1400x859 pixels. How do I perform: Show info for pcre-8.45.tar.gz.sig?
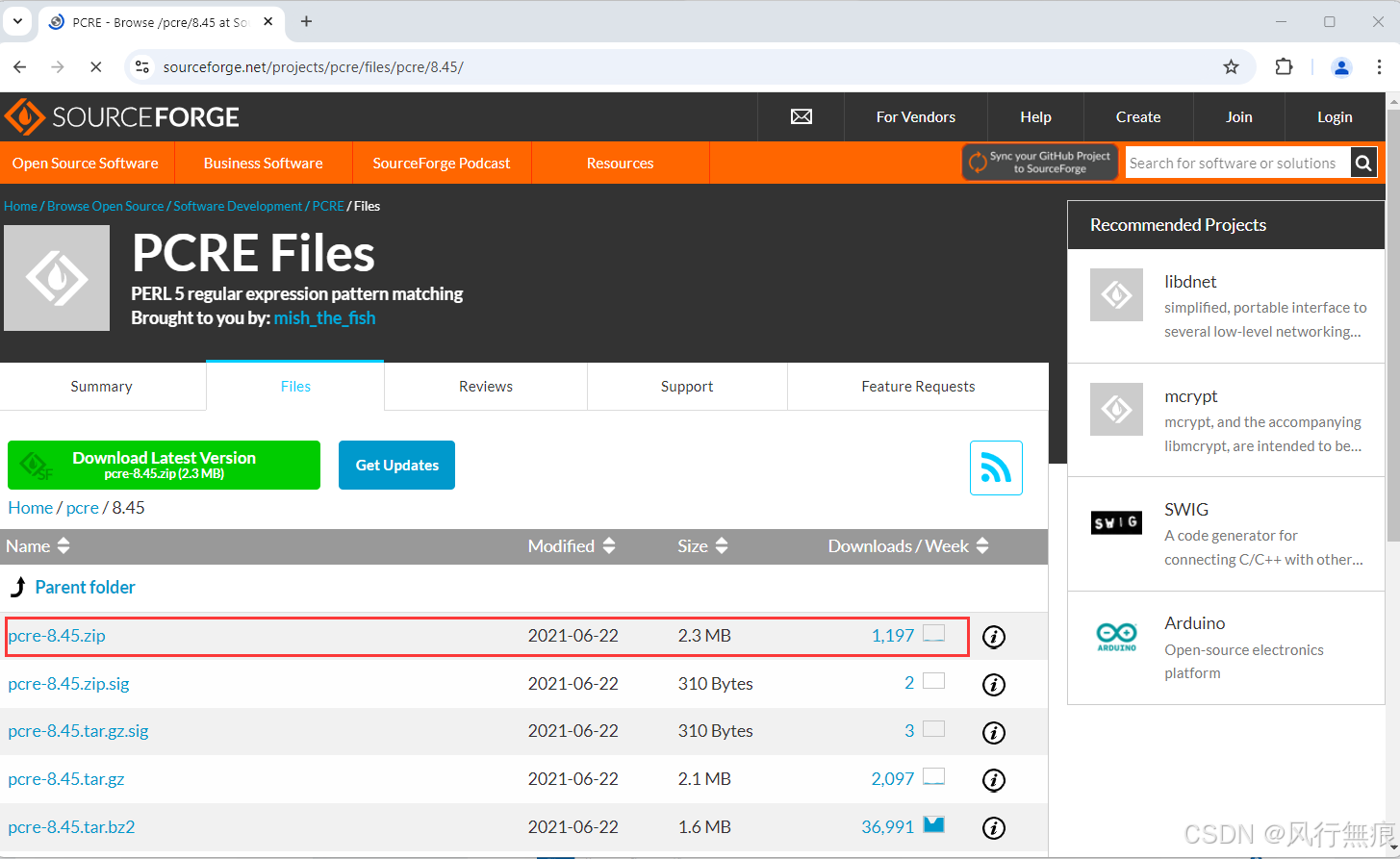994,732
